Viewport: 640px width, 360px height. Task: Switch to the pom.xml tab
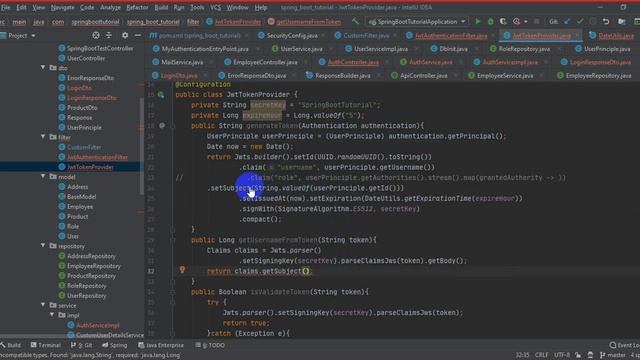[195, 36]
